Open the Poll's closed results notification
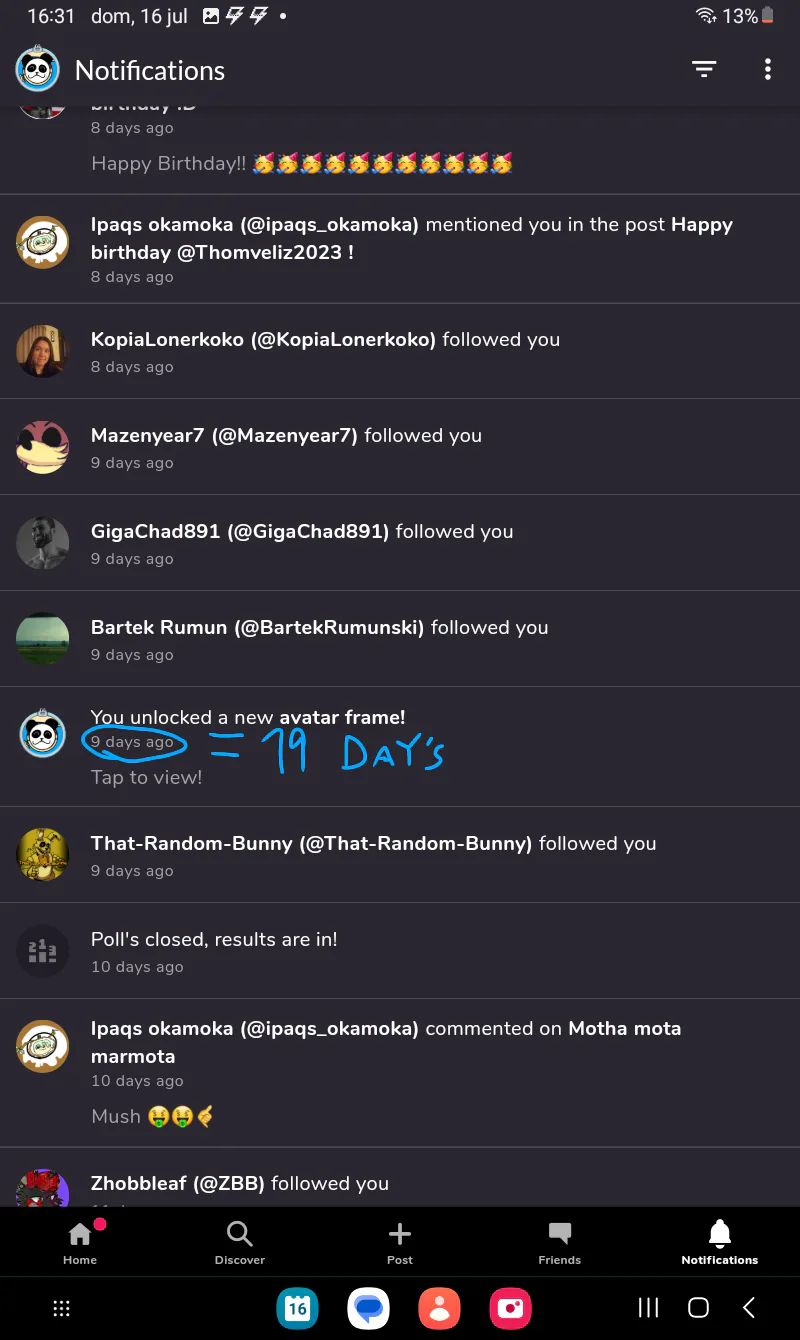The height and width of the screenshot is (1340, 800). [400, 951]
